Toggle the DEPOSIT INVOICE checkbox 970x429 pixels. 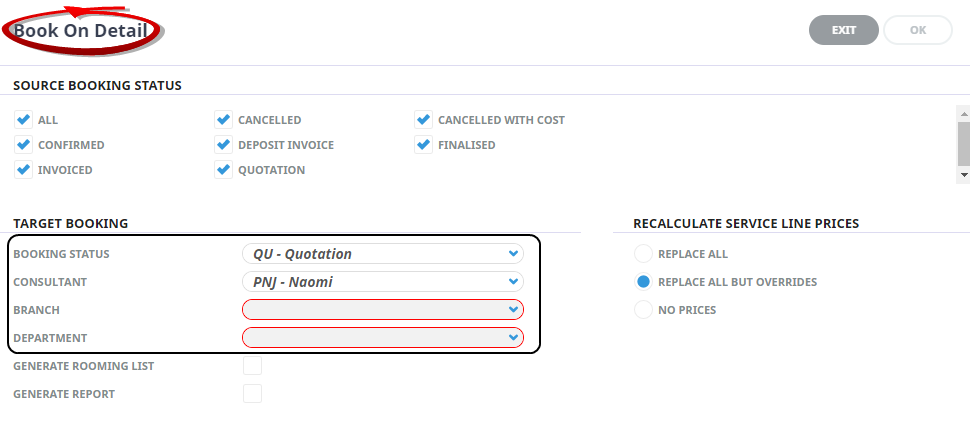pyautogui.click(x=223, y=145)
